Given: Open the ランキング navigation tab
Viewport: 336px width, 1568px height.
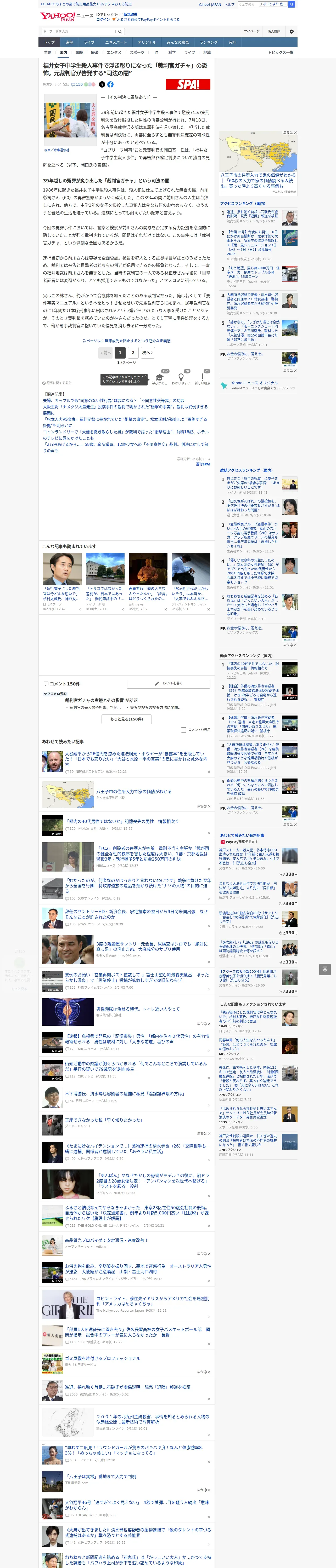Looking at the screenshot, I should pos(209,43).
